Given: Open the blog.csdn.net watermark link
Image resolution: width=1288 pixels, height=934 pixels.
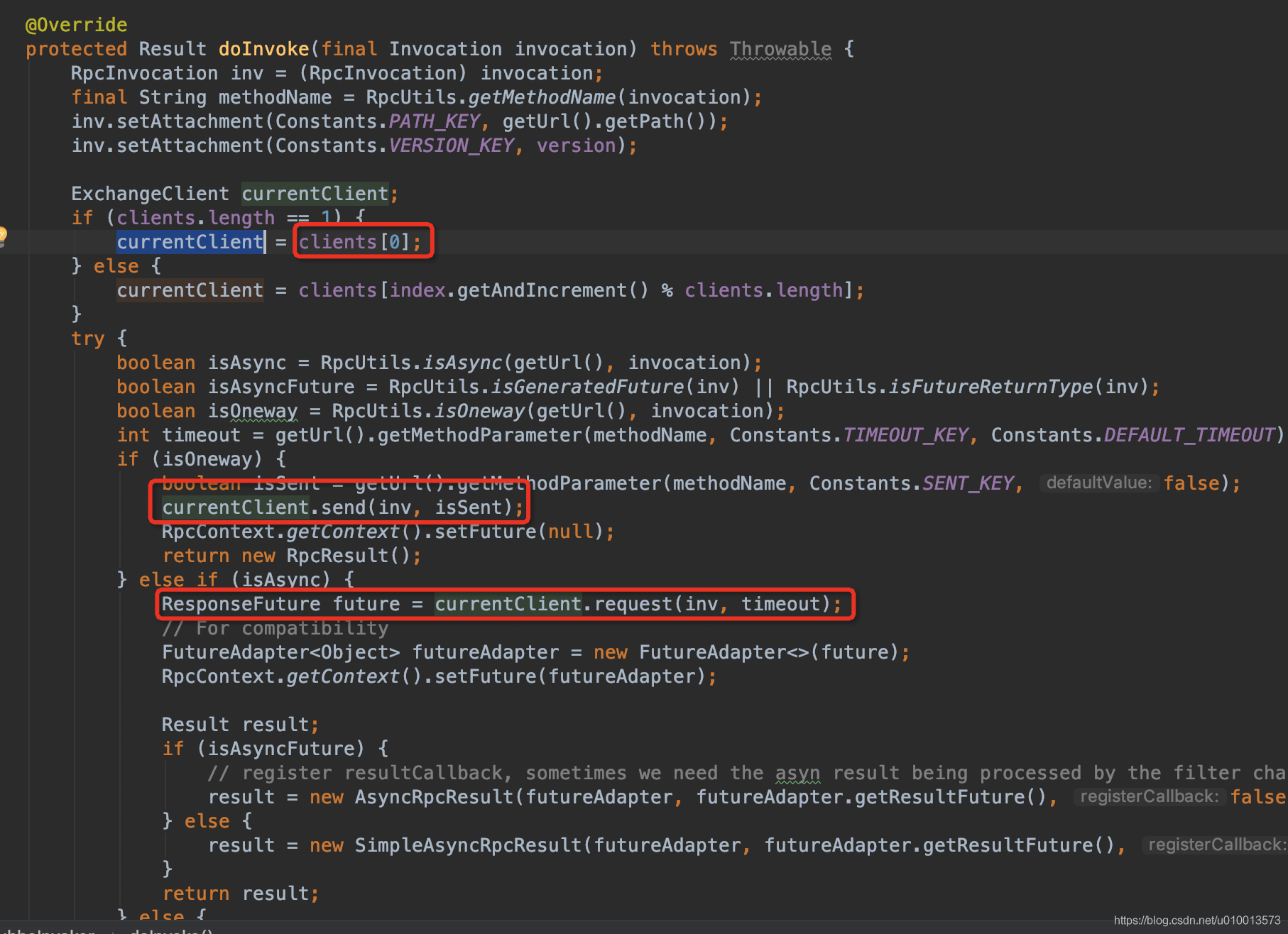Looking at the screenshot, I should point(1196,921).
